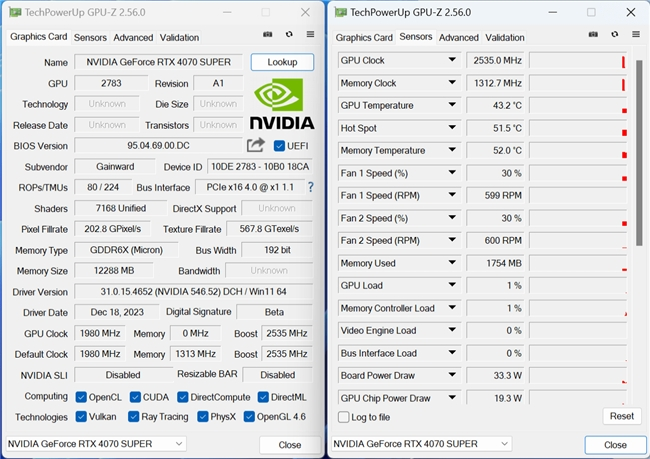650x459 pixels.
Task: Click the refresh icon in the Sensors window
Action: [x=613, y=36]
